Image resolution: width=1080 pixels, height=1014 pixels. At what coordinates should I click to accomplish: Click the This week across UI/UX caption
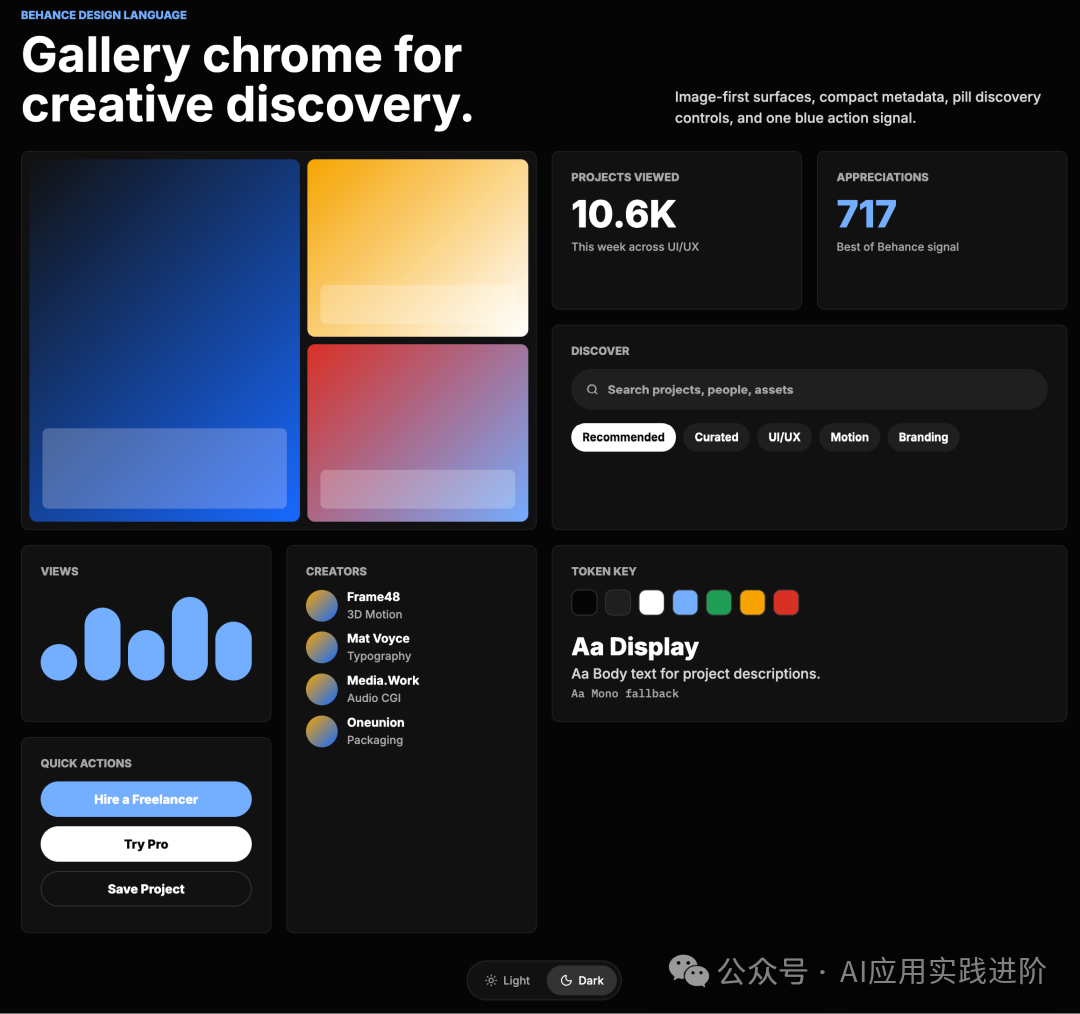click(x=635, y=247)
